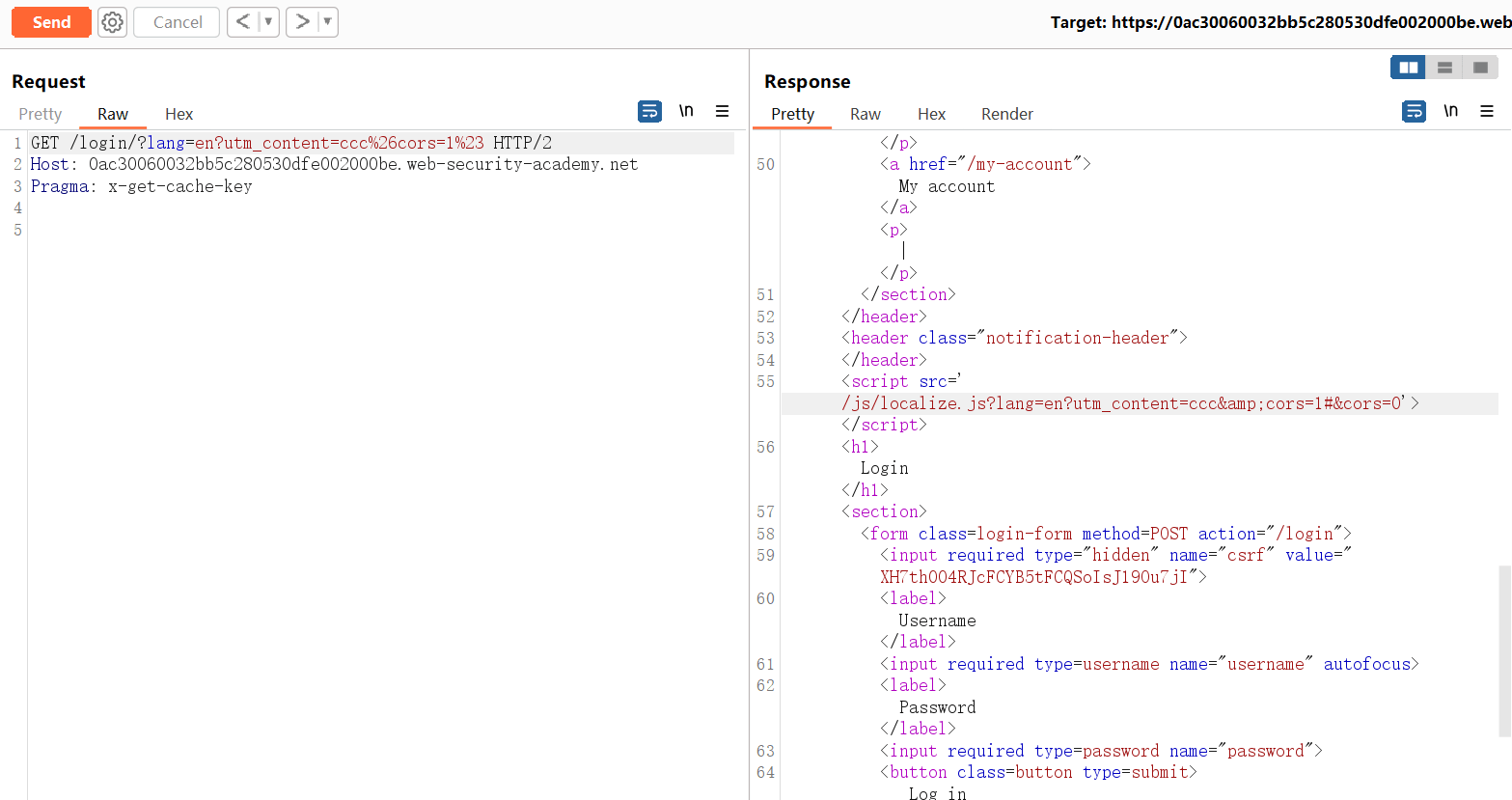Screen dimensions: 1512x800
Task: Toggle word wrap in Response panel
Action: click(x=1414, y=112)
